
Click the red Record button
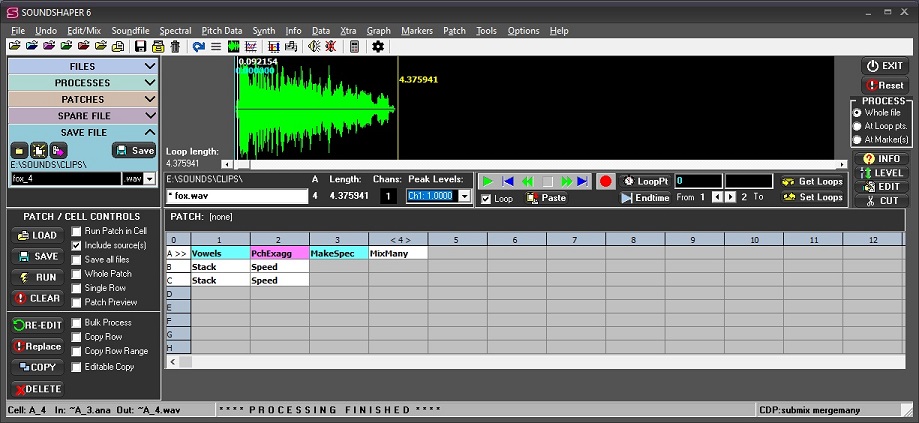pyautogui.click(x=605, y=181)
